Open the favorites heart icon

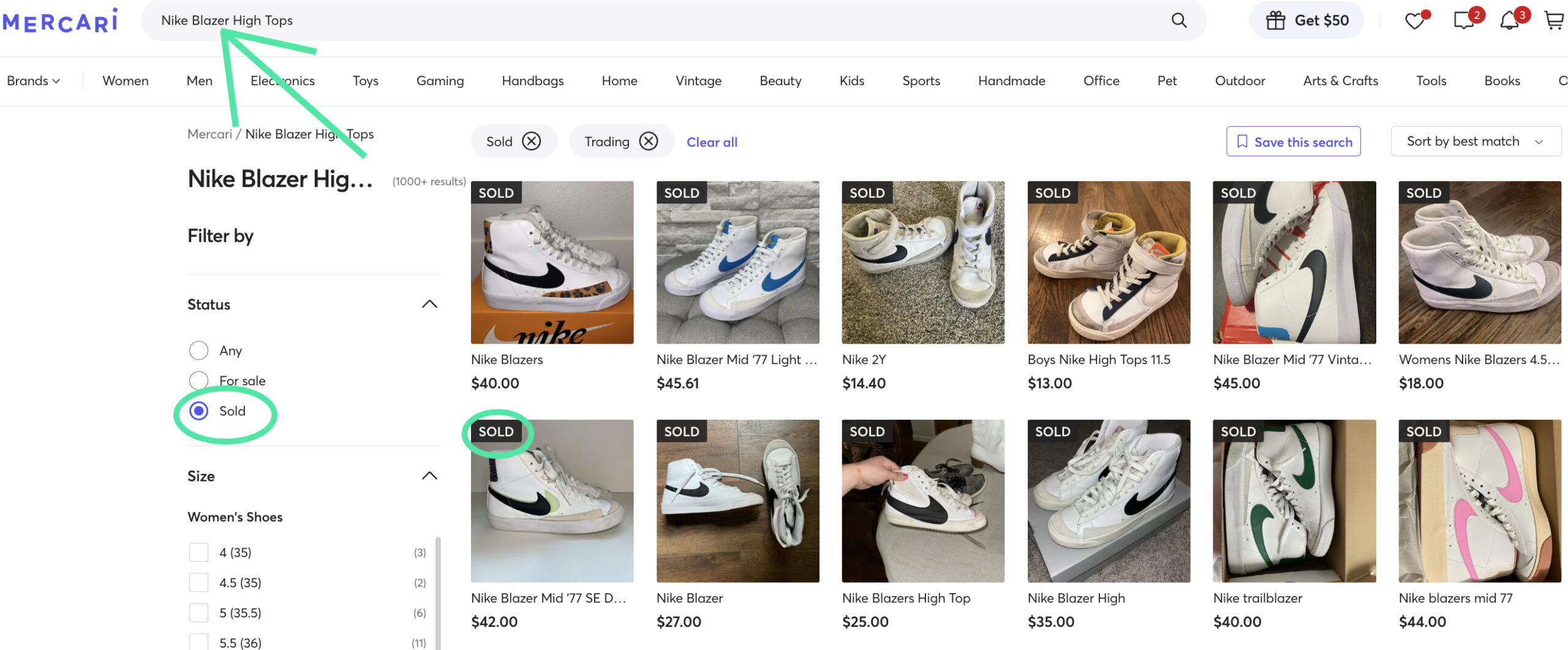(x=1414, y=21)
